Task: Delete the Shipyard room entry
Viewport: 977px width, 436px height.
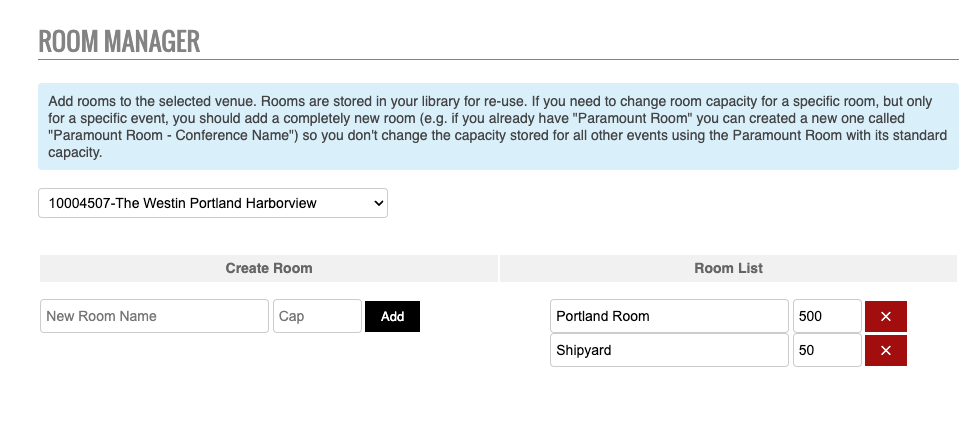Action: [x=885, y=351]
